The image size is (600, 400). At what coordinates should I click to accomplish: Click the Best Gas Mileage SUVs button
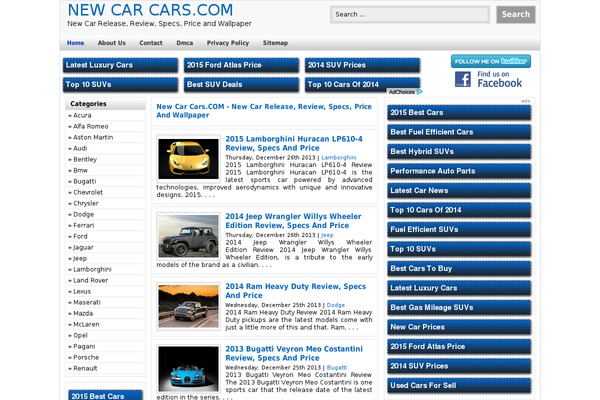pyautogui.click(x=459, y=308)
